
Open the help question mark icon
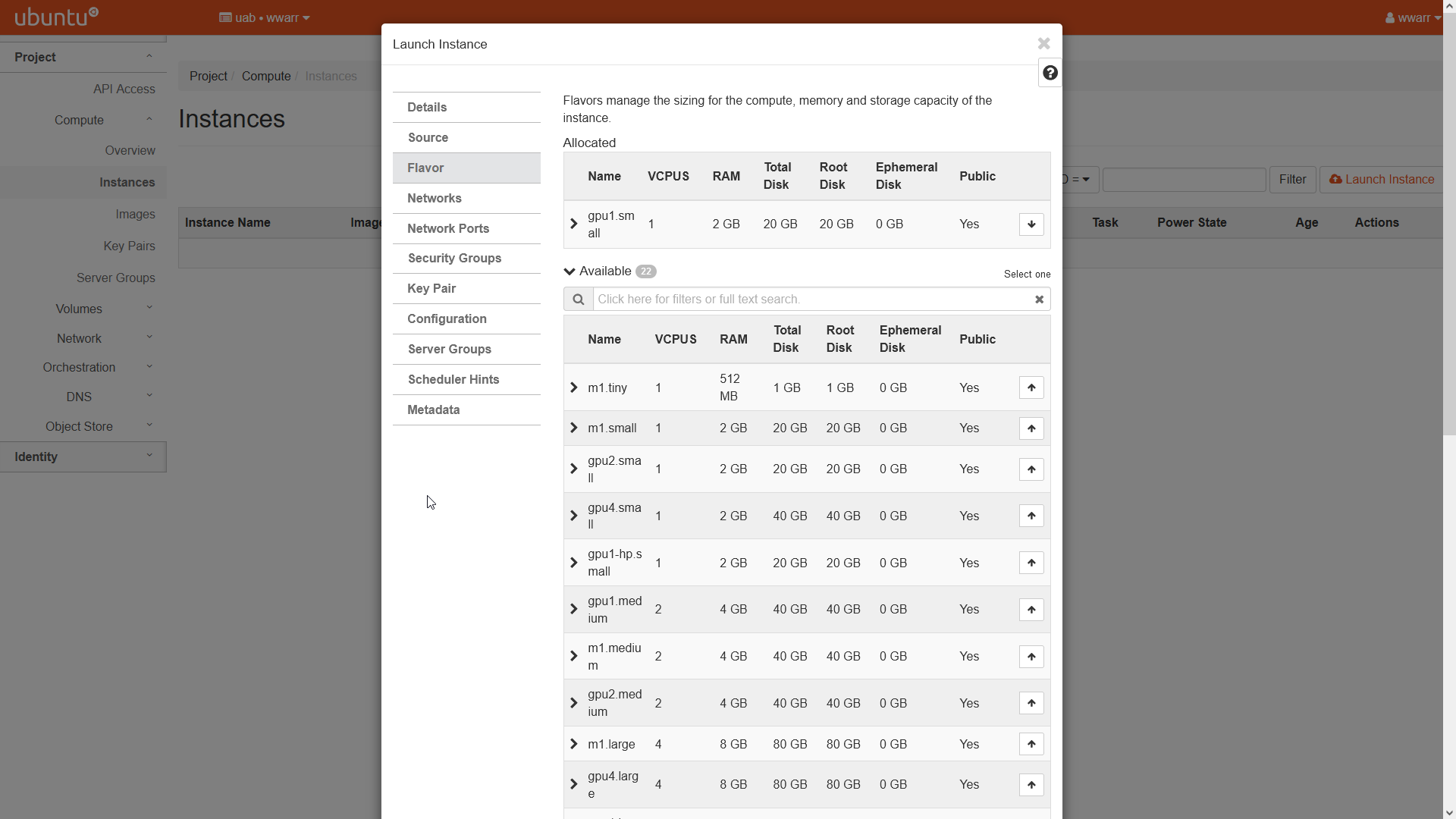tap(1050, 73)
